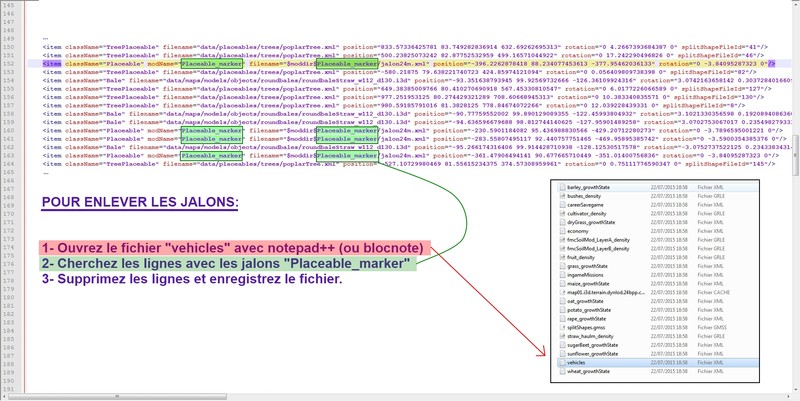
Task: Click highlighted modName "Placeable_marker" on line 152
Action: pyautogui.click(x=211, y=62)
